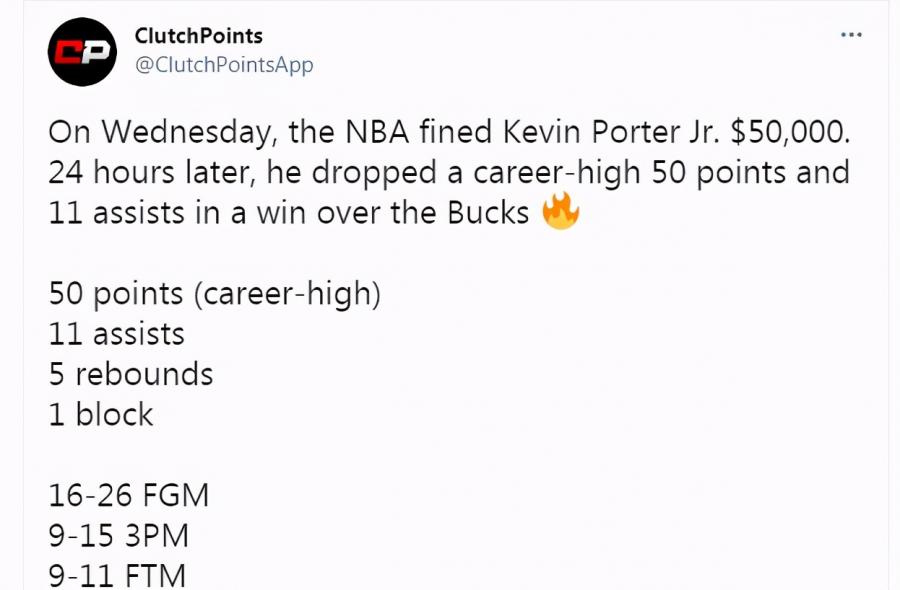The width and height of the screenshot is (900, 590).
Task: Click the "9-15 3PM" shooting line
Action: point(119,535)
